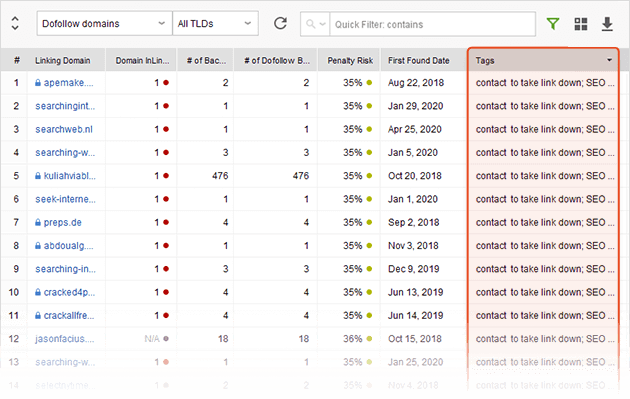
Task: Open the All TLDs dropdown
Action: 215,24
